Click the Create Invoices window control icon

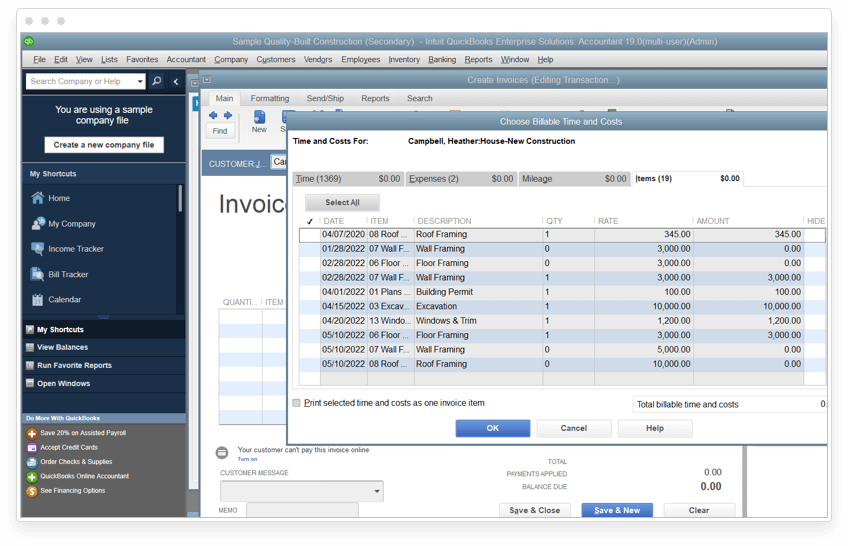click(x=207, y=79)
